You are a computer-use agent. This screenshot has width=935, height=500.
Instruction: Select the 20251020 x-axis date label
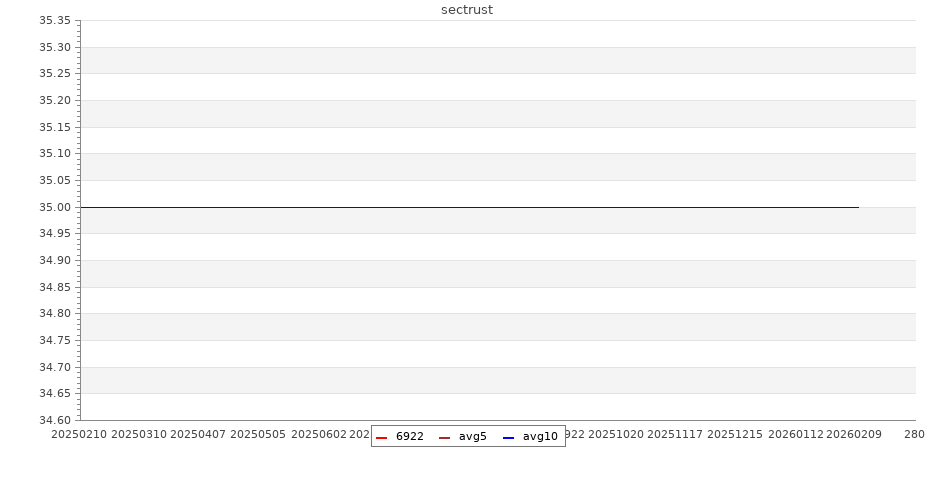pyautogui.click(x=615, y=435)
